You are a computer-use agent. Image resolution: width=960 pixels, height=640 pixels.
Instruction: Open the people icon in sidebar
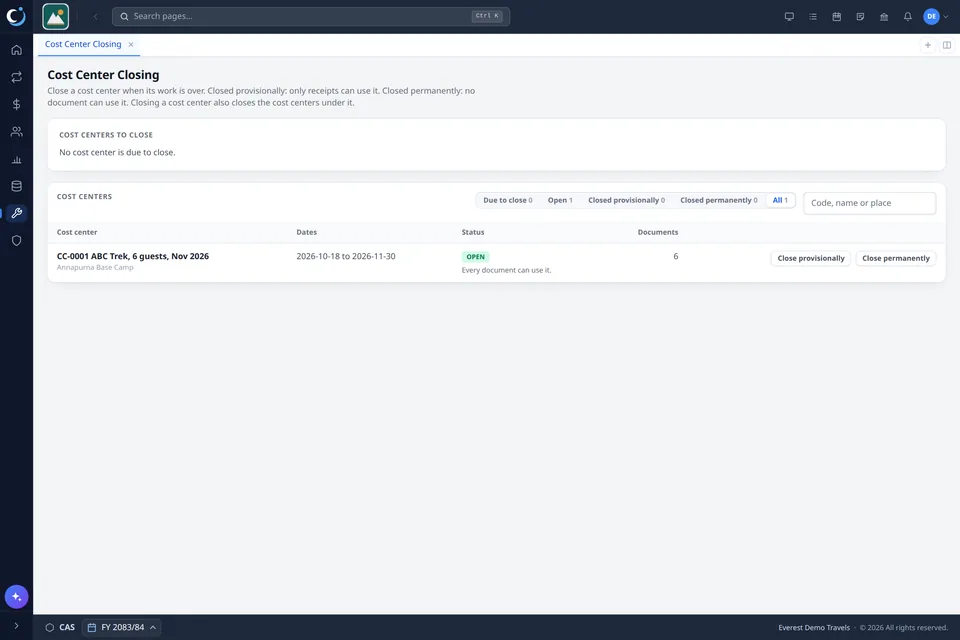17,132
